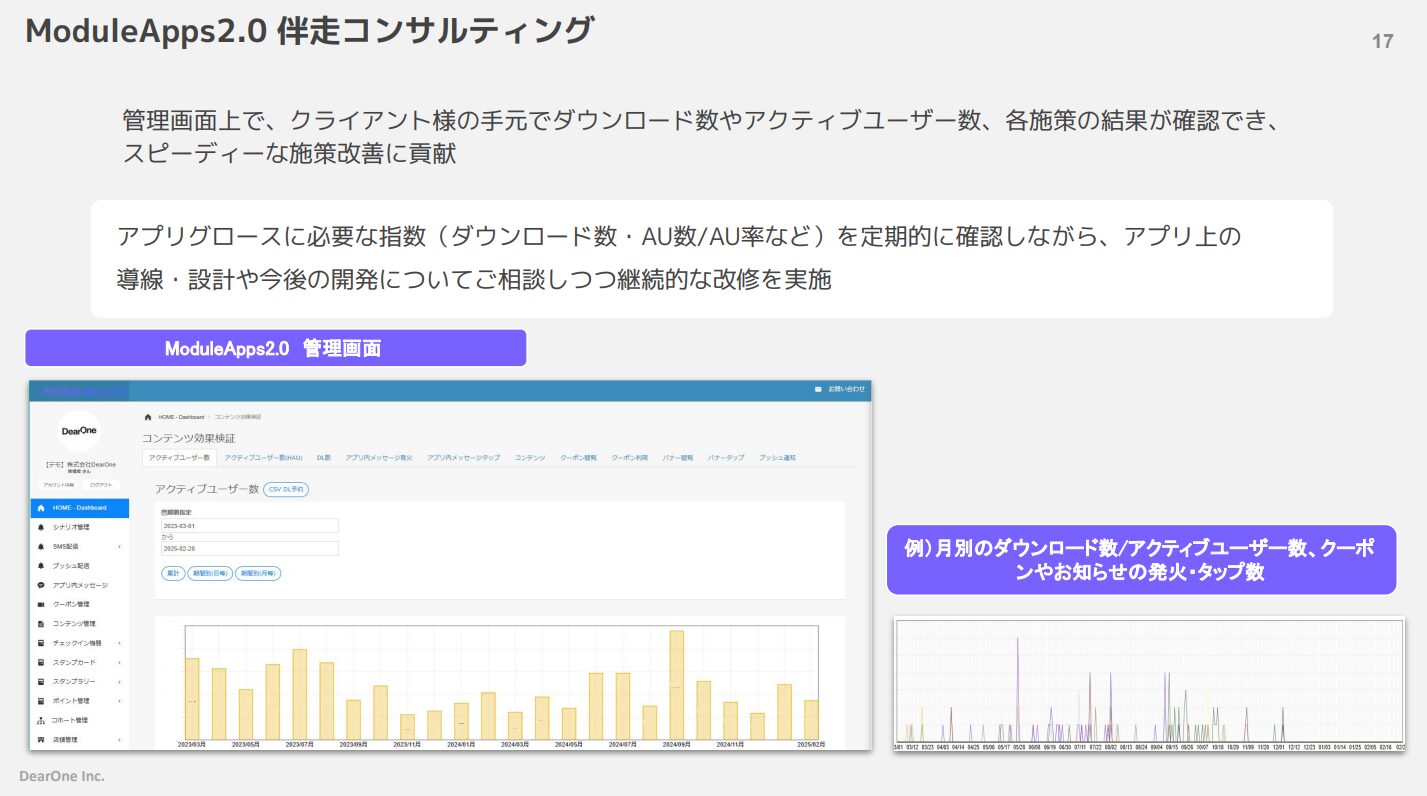This screenshot has height=796, width=1427.
Task: Open 店舗管理 via its storefront icon
Action: point(41,737)
